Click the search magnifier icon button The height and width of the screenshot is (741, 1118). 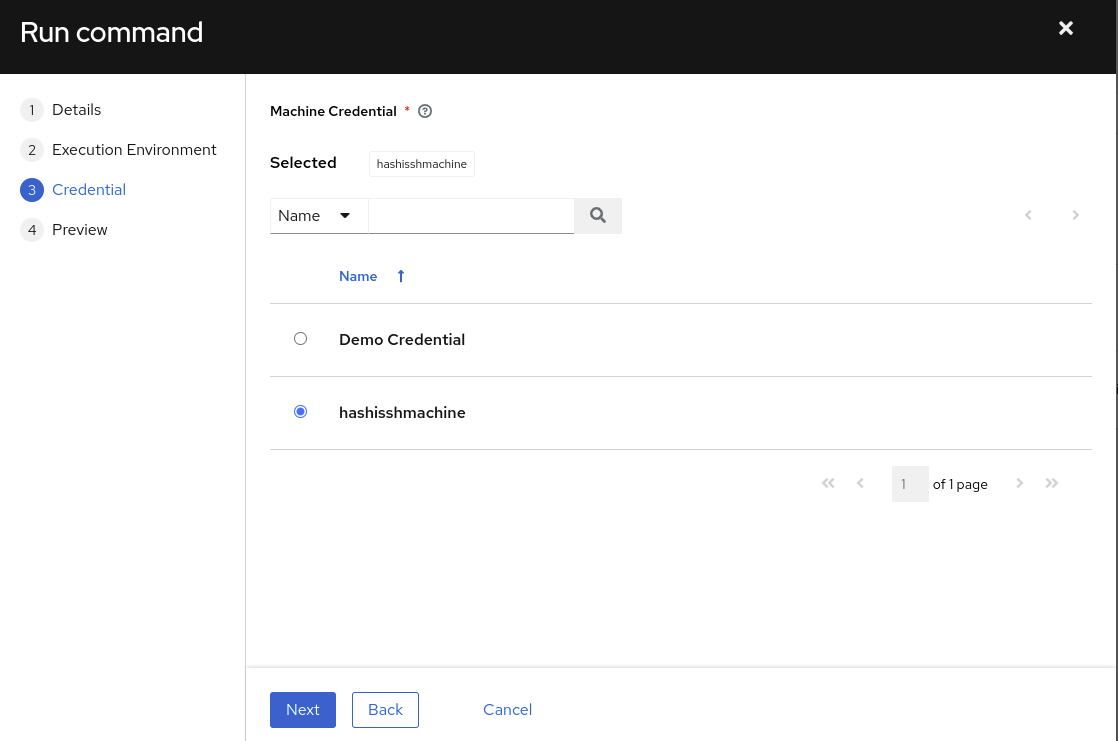point(598,216)
